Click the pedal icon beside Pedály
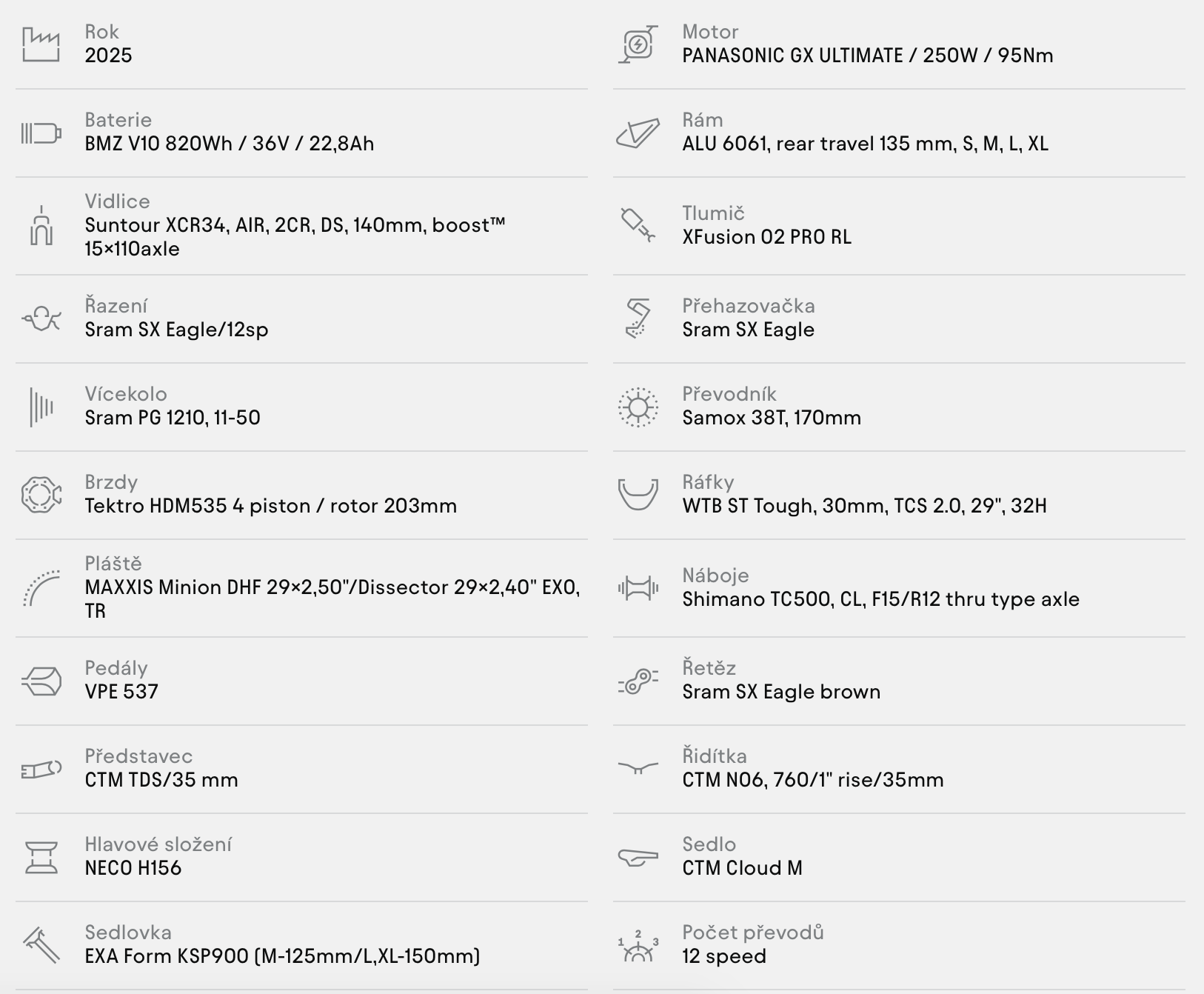The image size is (1204, 994). coord(41,681)
